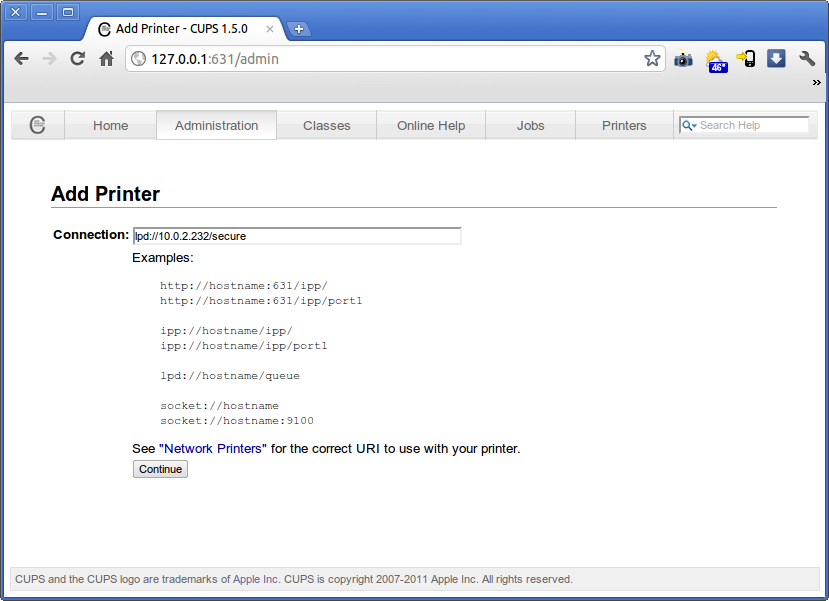
Task: Follow the "Network Printers" link
Action: (x=212, y=448)
